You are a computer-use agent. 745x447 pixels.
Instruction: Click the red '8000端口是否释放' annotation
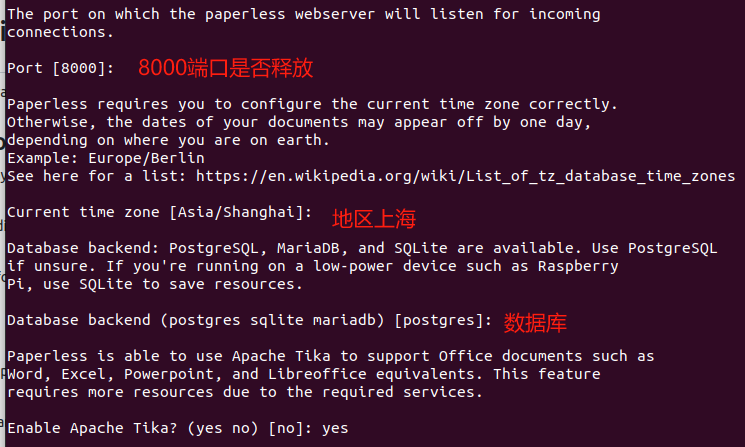(x=226, y=68)
